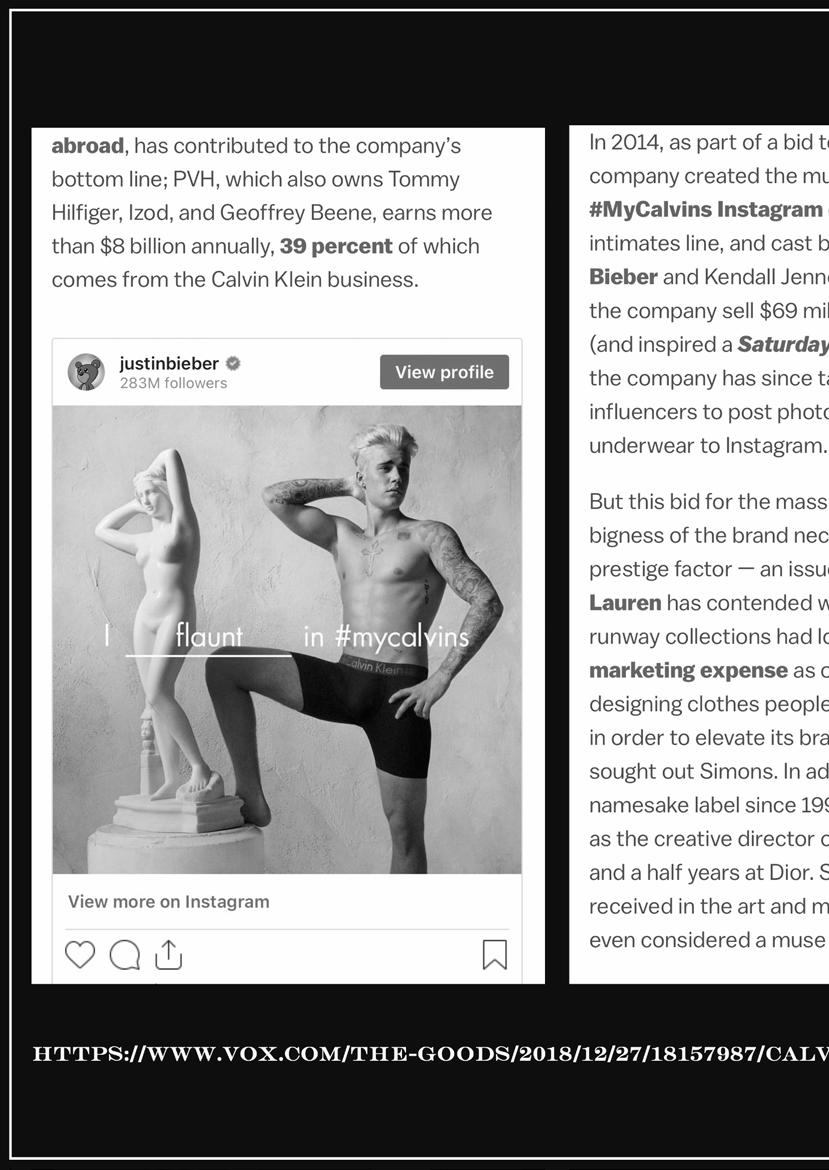Open the View more on Instagram link
Viewport: 829px width, 1170px height.
coord(168,901)
